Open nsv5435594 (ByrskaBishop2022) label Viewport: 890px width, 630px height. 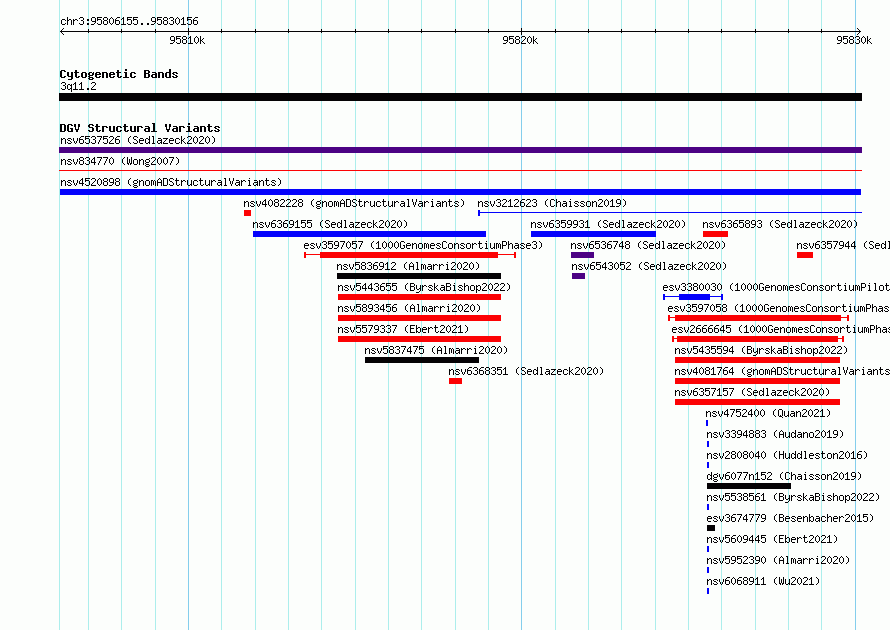761,350
